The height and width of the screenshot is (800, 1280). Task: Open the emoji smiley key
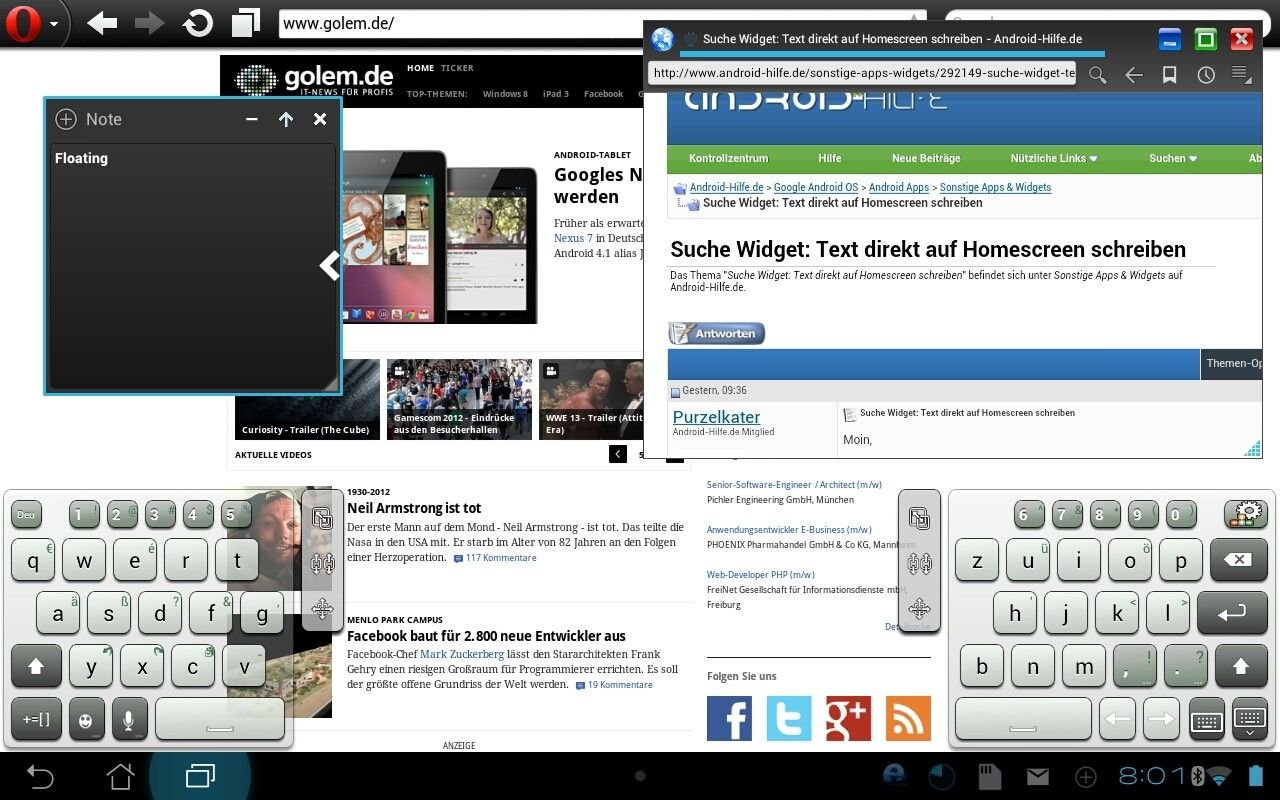point(87,719)
